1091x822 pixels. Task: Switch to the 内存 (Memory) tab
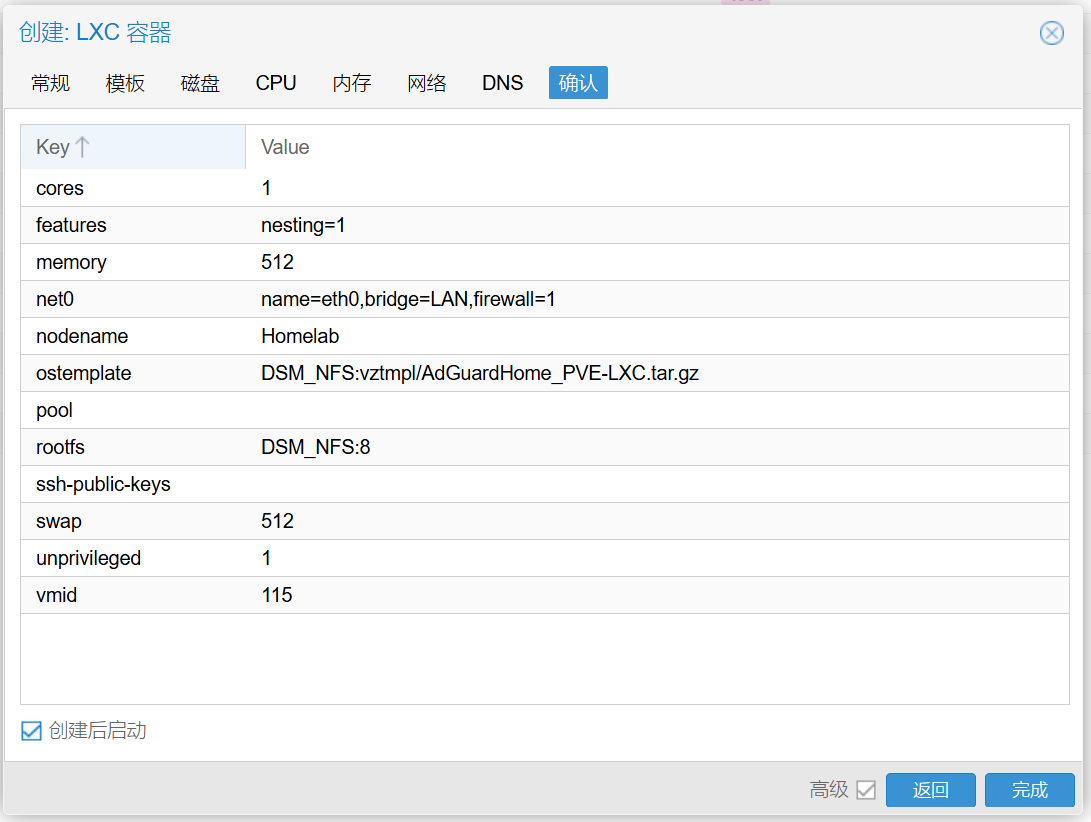[x=351, y=84]
